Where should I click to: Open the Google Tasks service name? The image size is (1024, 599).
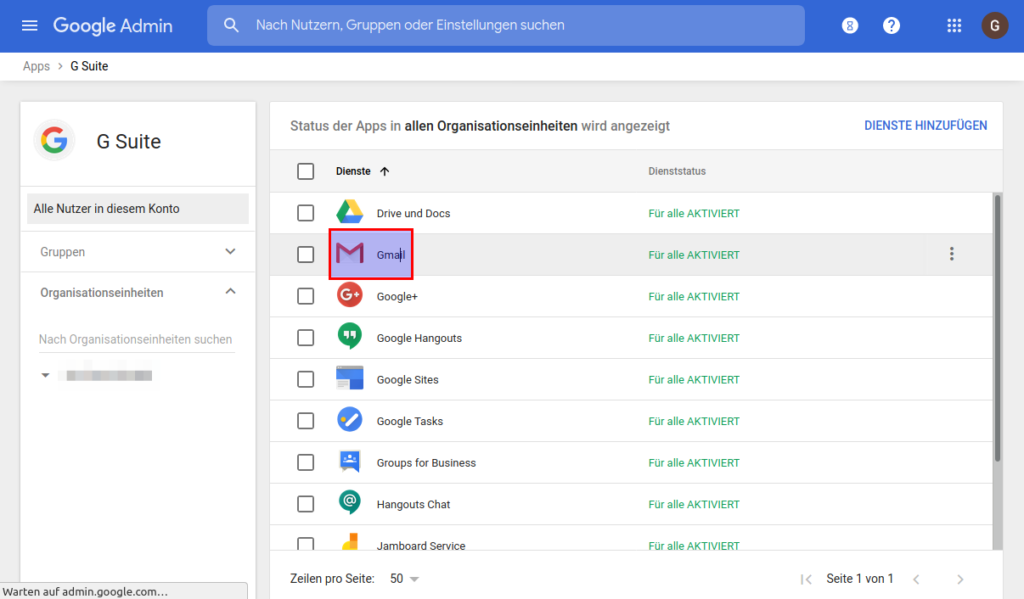[x=409, y=421]
